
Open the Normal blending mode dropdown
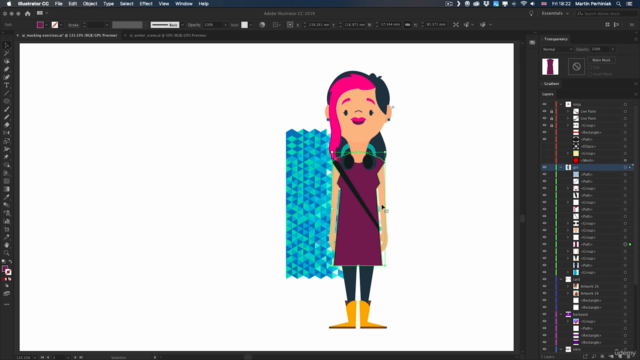557,49
